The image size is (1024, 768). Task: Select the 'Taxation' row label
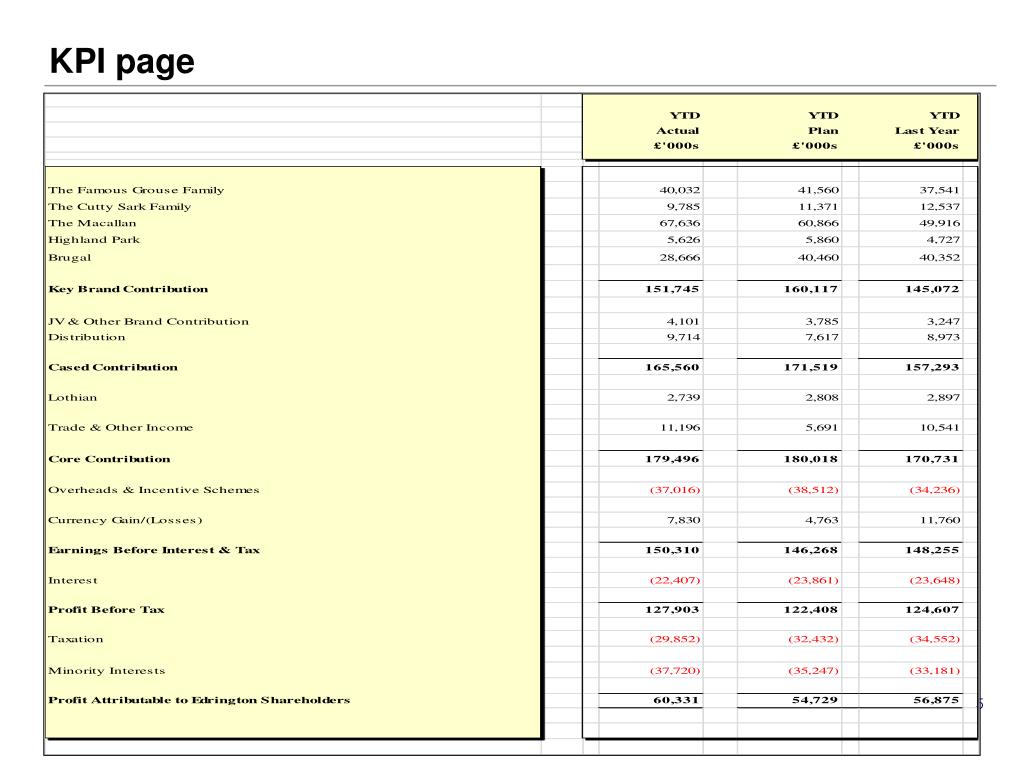point(76,639)
